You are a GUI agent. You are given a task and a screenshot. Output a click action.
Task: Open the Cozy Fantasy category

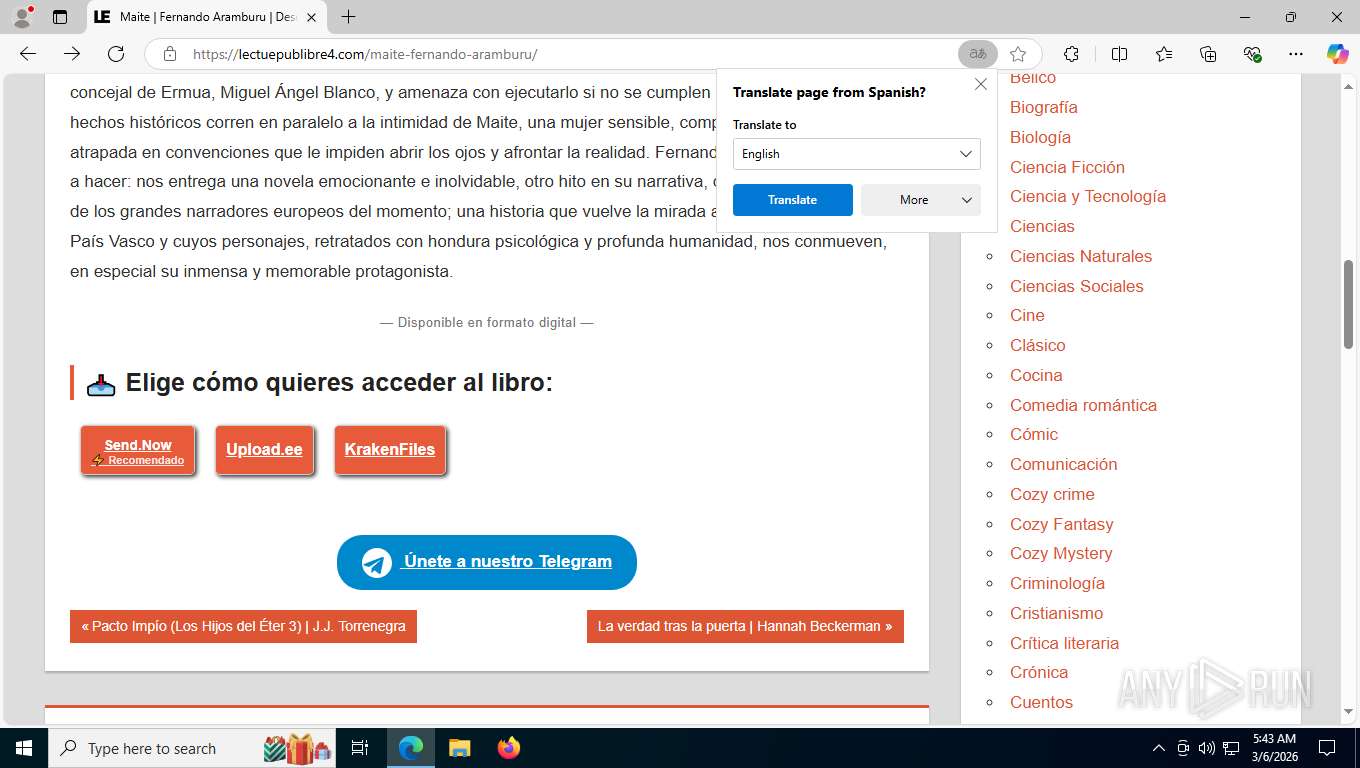click(x=1062, y=524)
